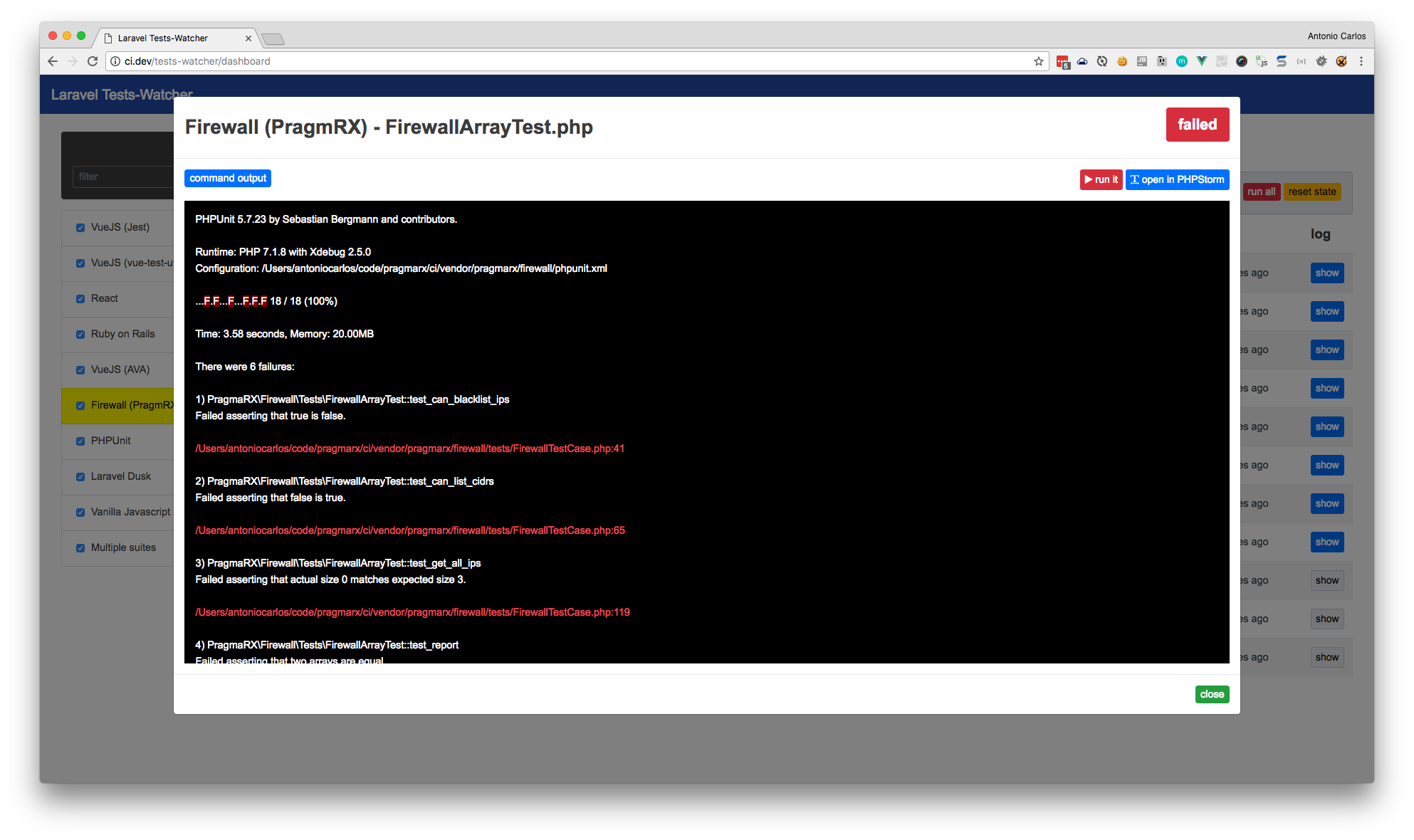Go back with browser back arrow
The height and width of the screenshot is (840, 1414).
(x=53, y=61)
